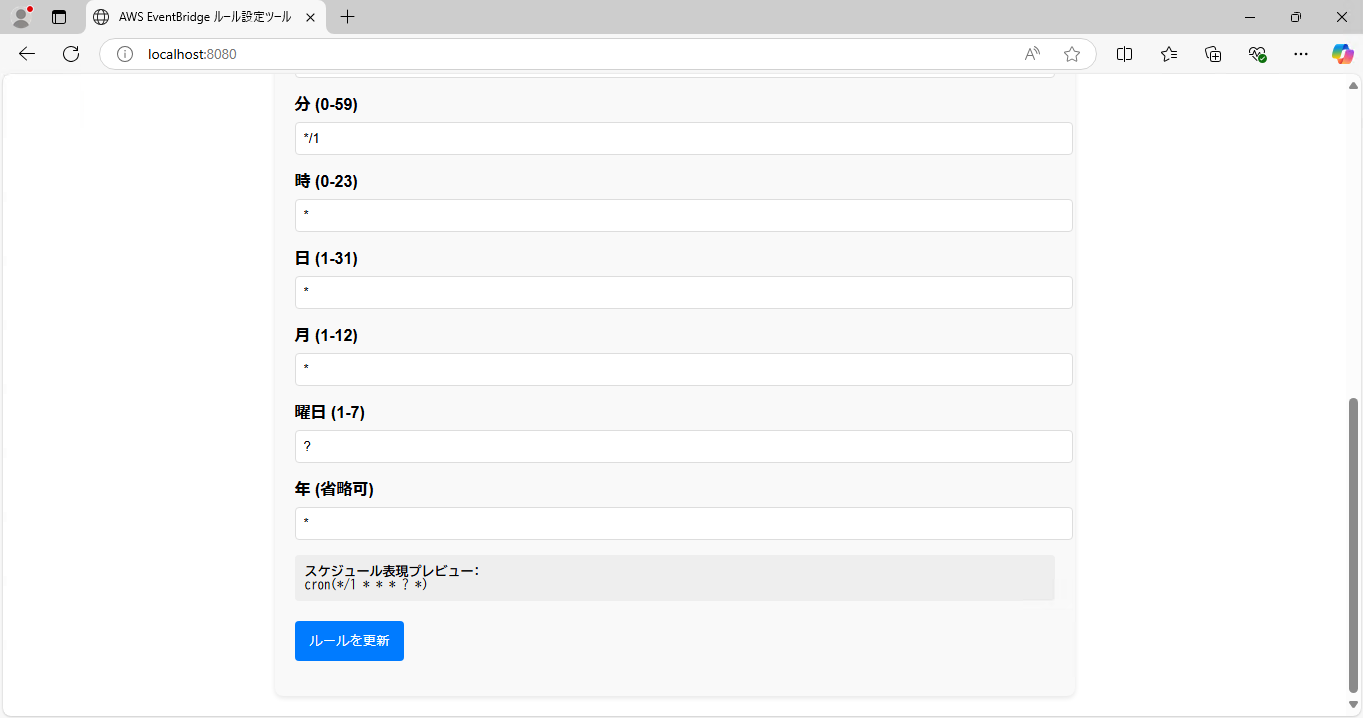The width and height of the screenshot is (1363, 718).
Task: Open the Copilot sidebar icon
Action: pos(1342,54)
